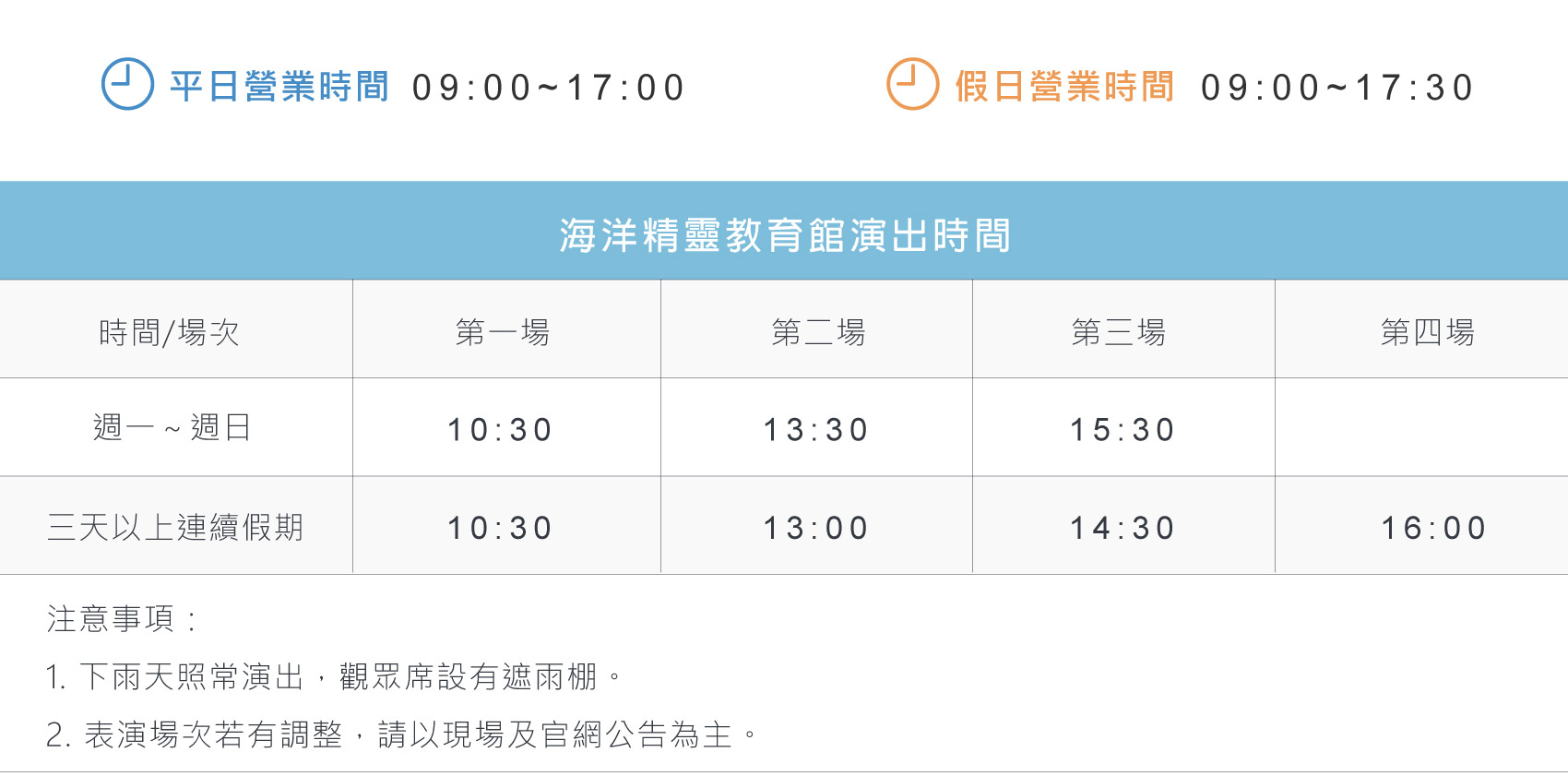Click the 海洋精靈教育館演出時間 table header

coord(785,235)
